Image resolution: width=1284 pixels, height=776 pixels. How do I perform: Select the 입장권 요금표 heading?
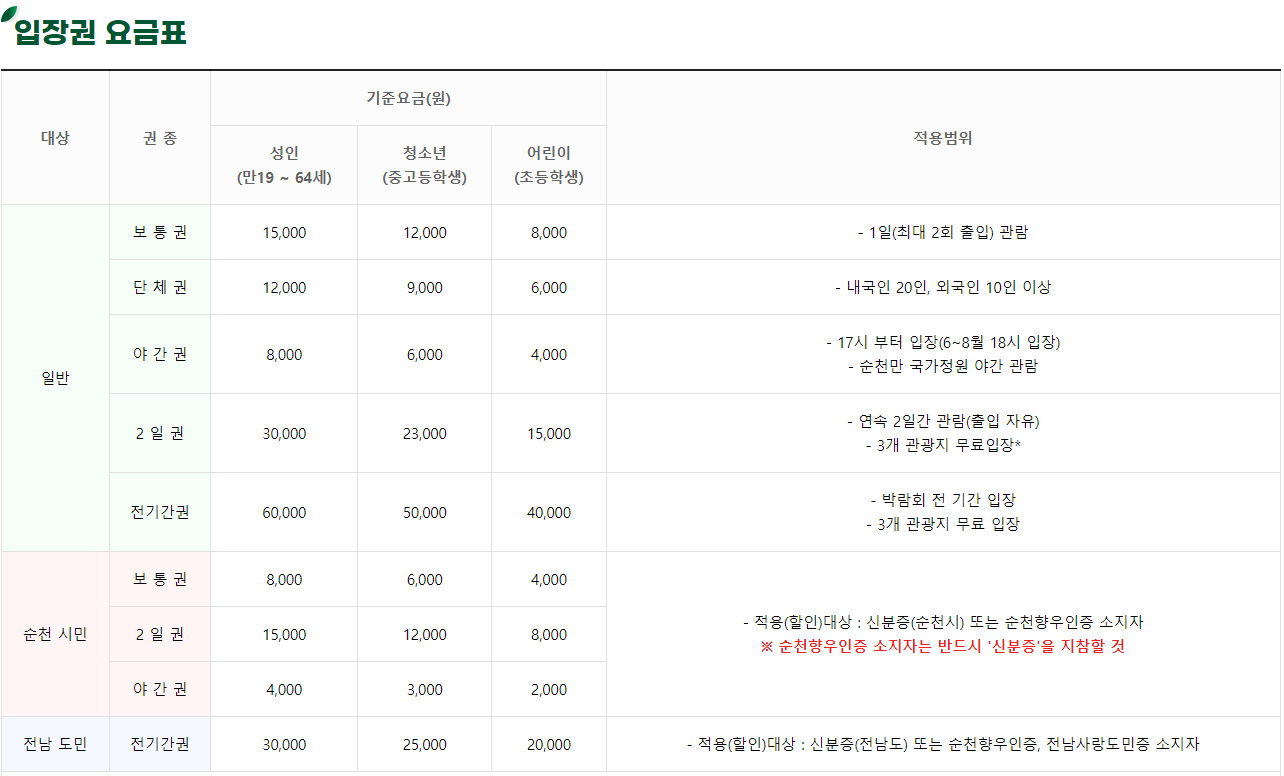tap(100, 31)
